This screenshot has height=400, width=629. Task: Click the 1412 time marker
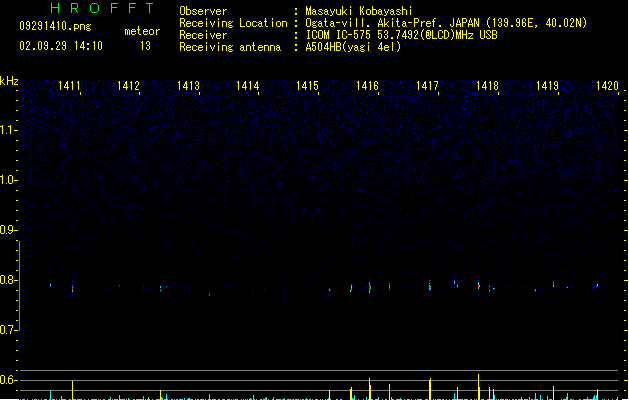click(128, 86)
